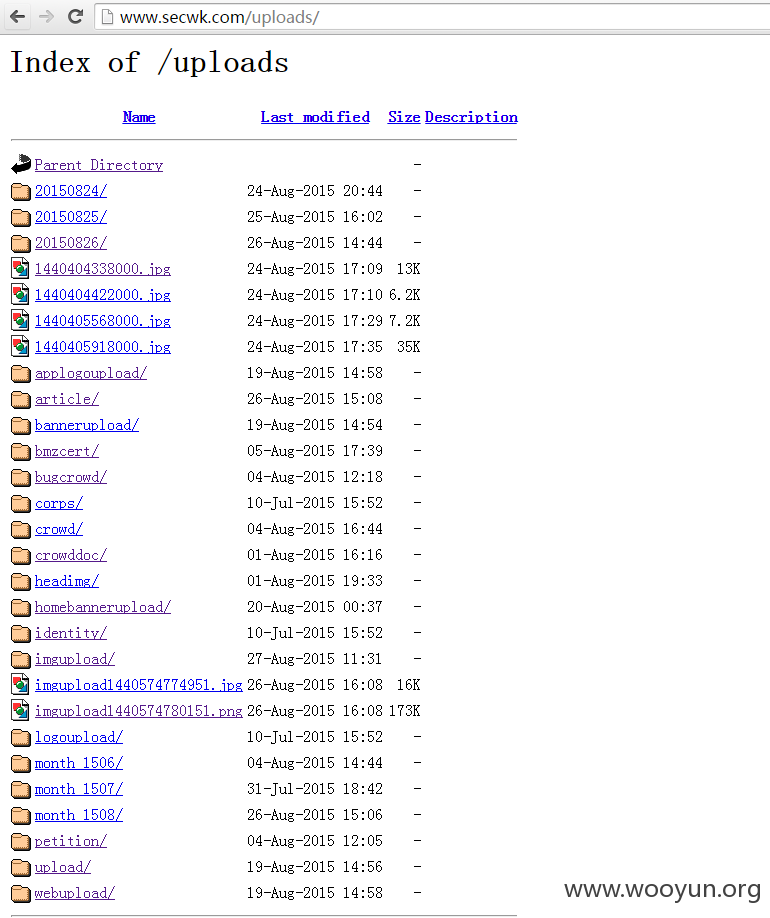Open the webupload/ directory
The height and width of the screenshot is (918, 770).
(x=75, y=893)
